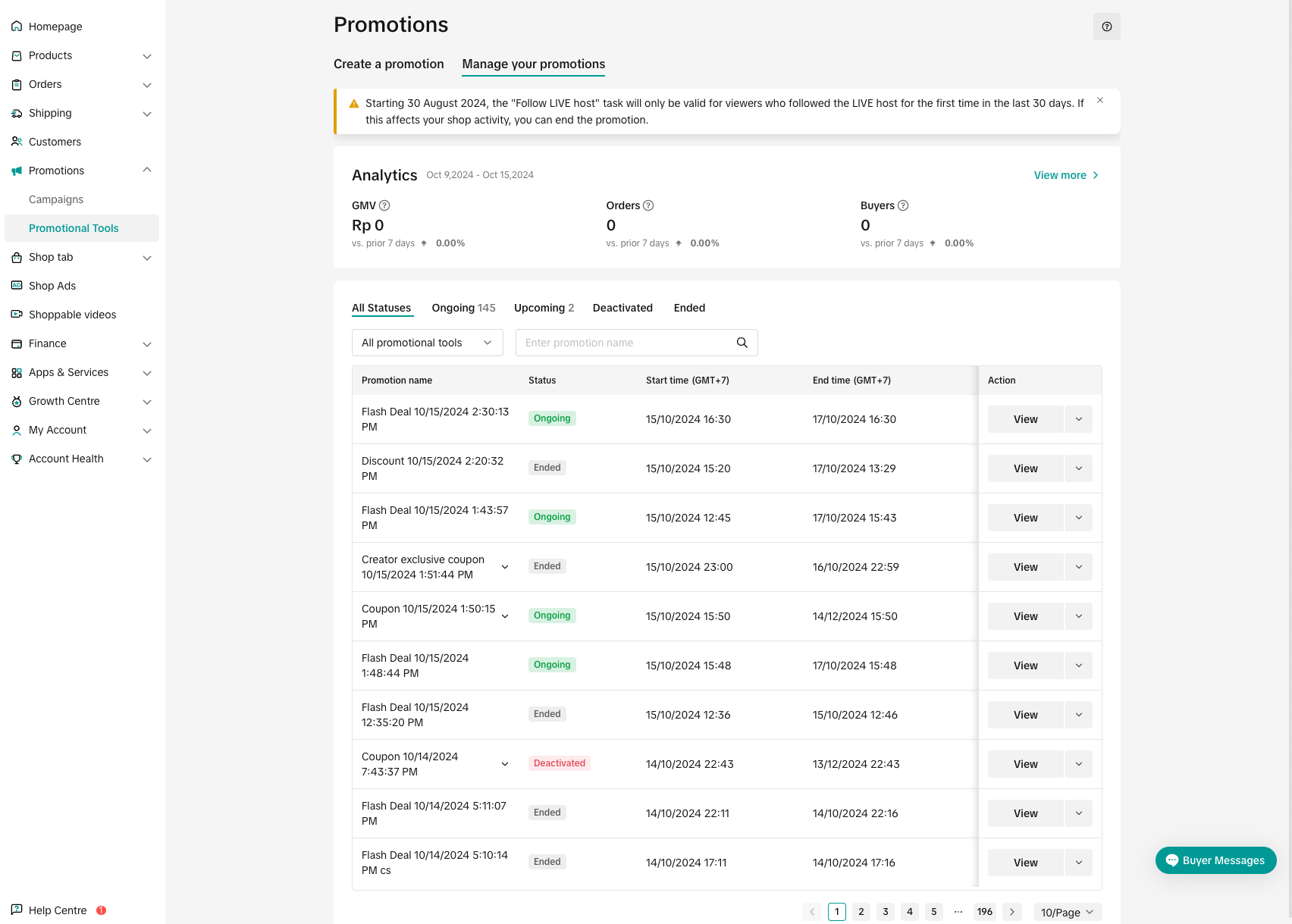The image size is (1292, 924).
Task: Open Shoppable videos in the sidebar
Action: (72, 315)
